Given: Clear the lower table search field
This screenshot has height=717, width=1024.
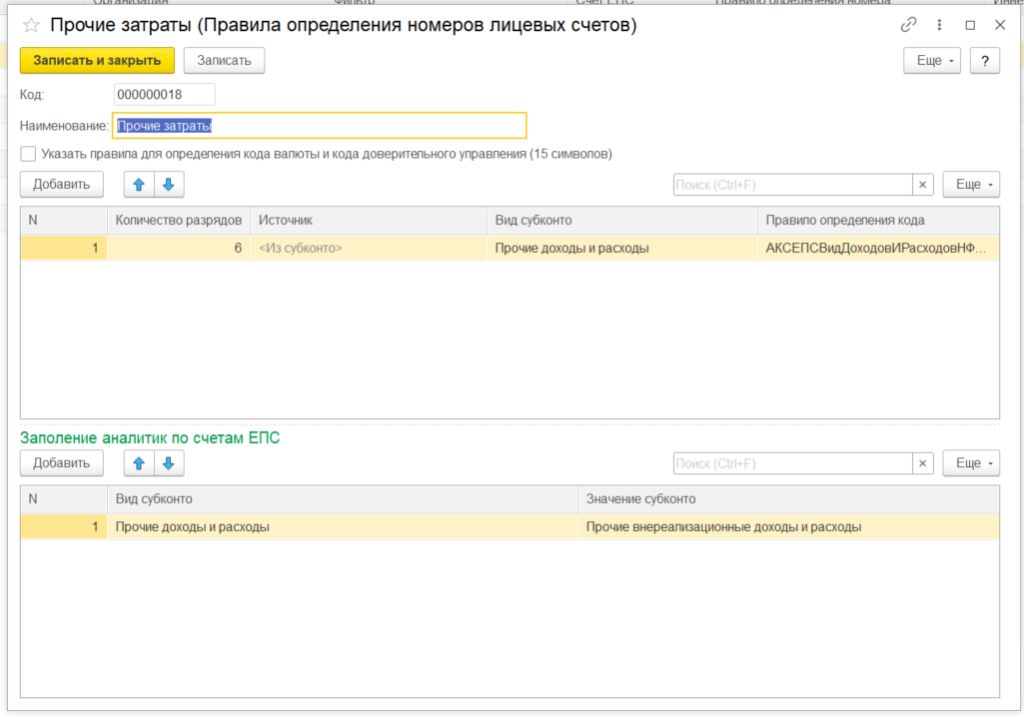Looking at the screenshot, I should (x=924, y=463).
